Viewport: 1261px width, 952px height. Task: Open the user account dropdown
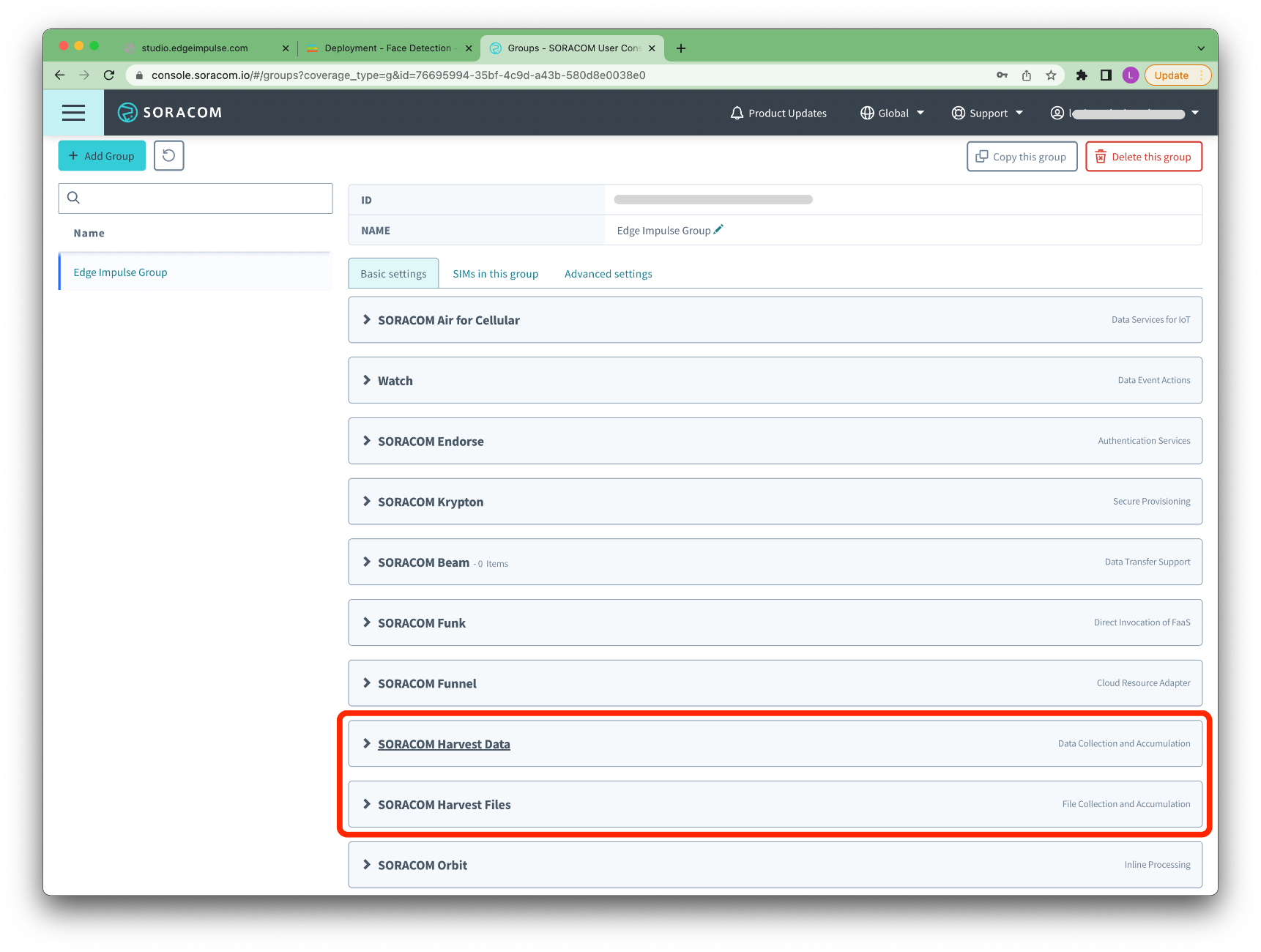pos(1124,113)
